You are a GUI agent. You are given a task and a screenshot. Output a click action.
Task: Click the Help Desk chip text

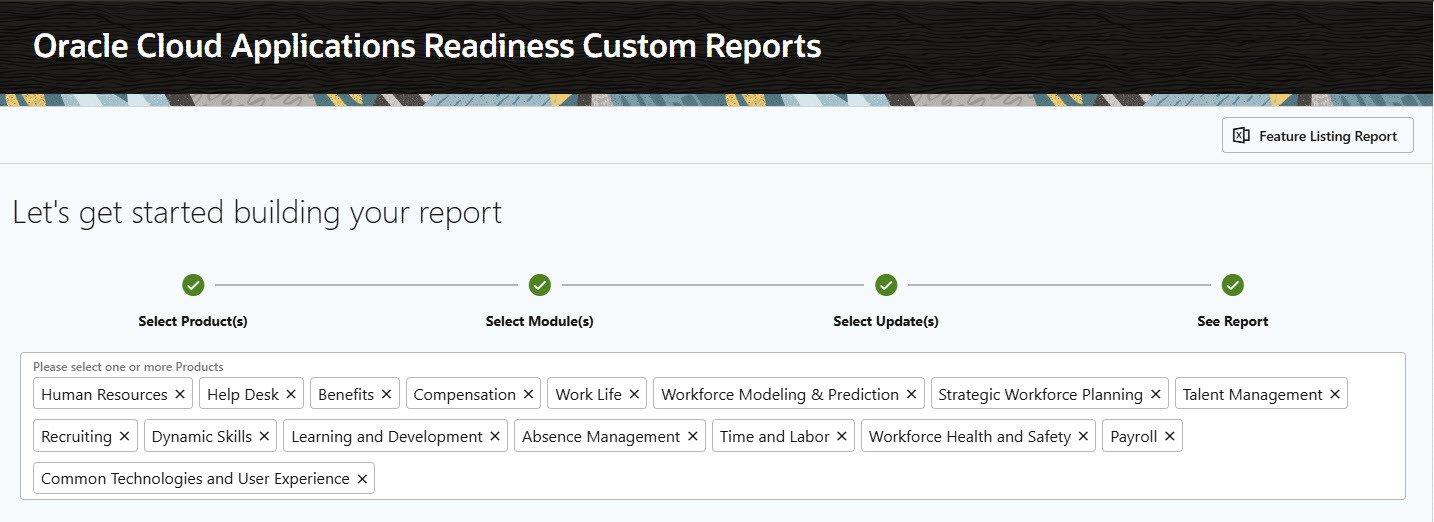(243, 394)
